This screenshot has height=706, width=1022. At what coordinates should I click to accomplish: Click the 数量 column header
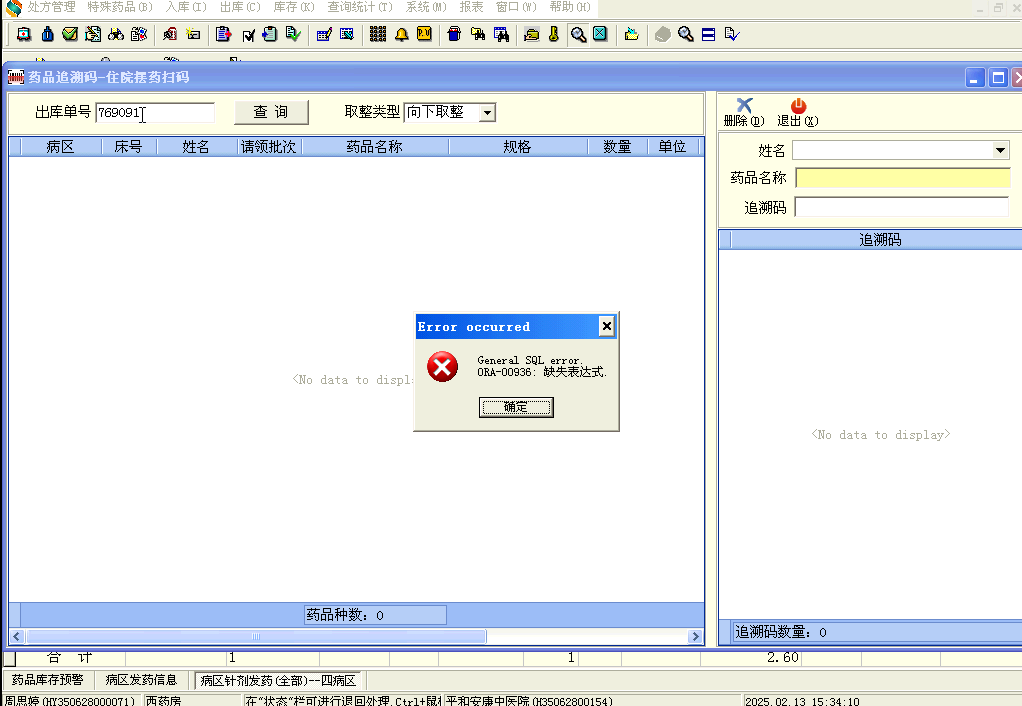617,147
